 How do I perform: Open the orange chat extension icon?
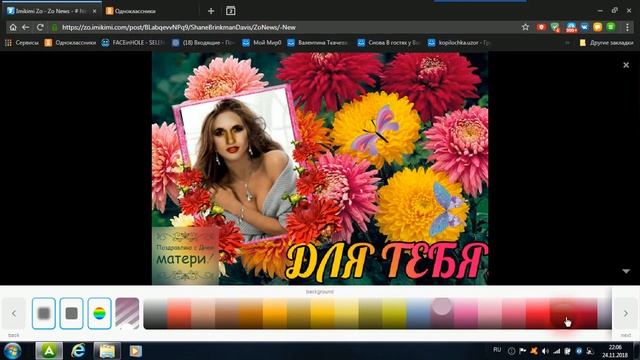click(x=598, y=27)
